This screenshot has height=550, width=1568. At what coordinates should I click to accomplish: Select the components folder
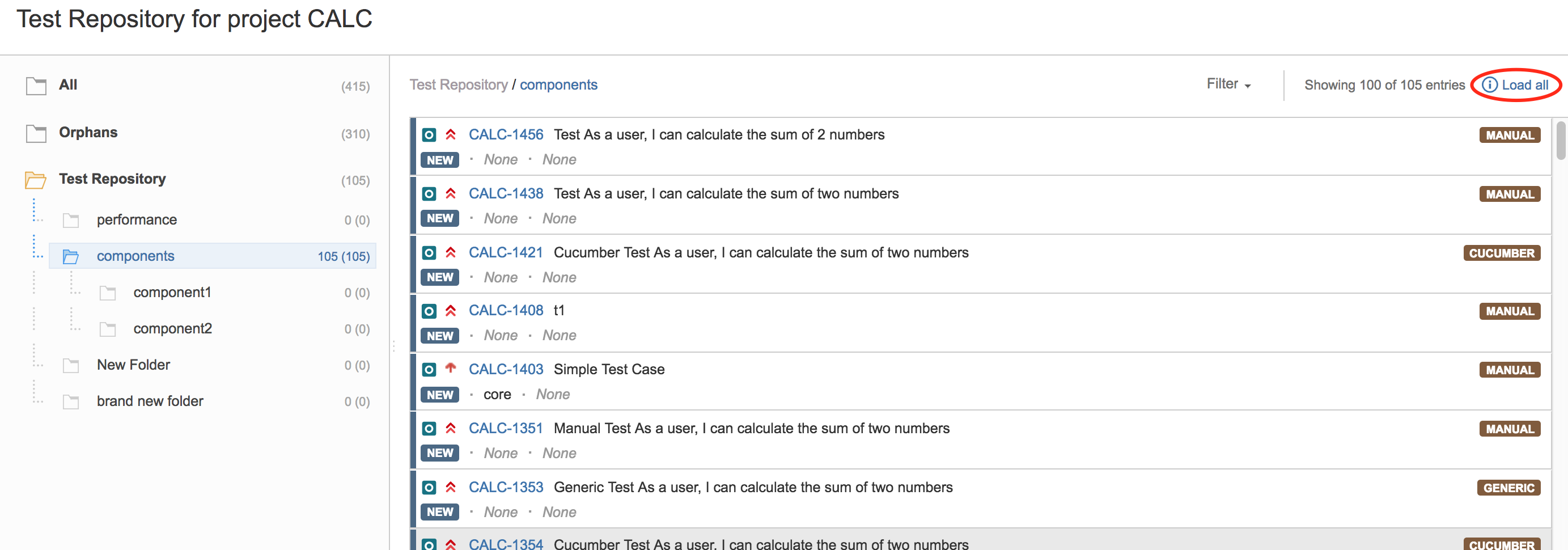(x=213, y=256)
